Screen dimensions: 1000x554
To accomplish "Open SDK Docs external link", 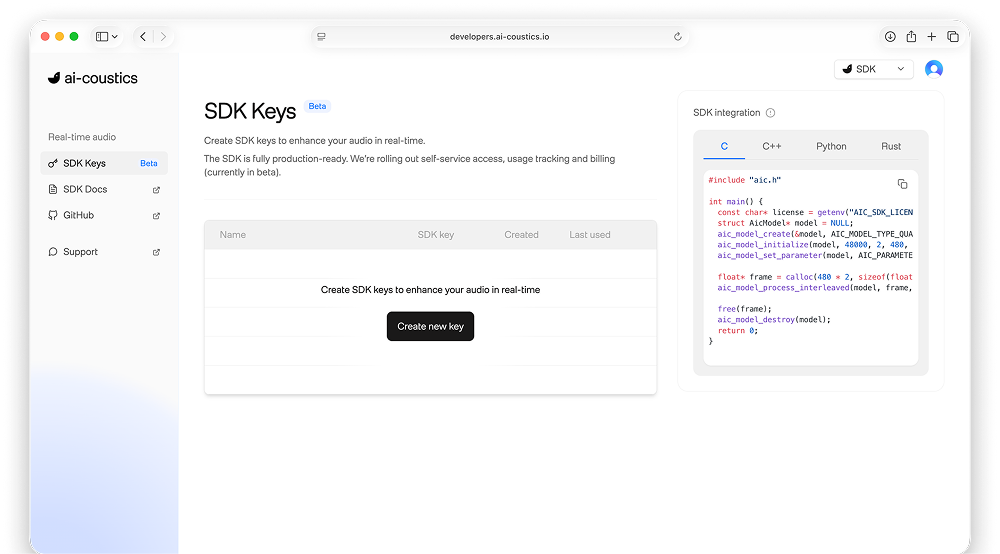I will click(x=86, y=189).
